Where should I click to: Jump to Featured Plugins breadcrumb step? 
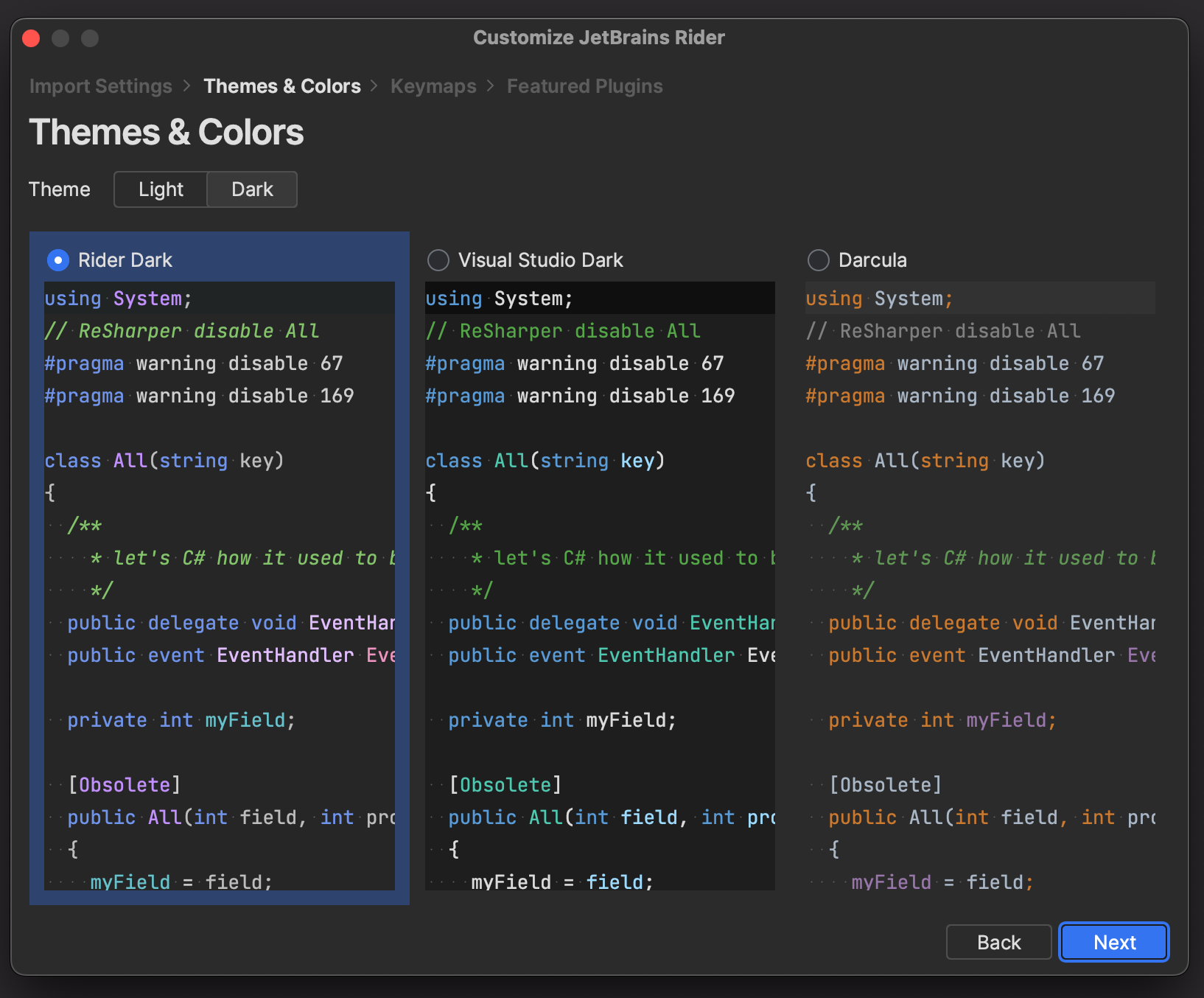click(584, 86)
